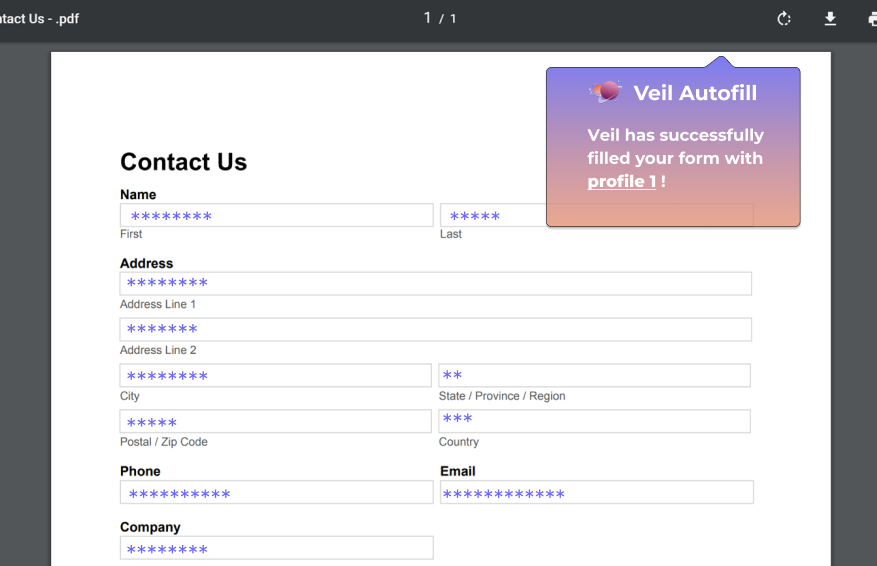Focus the First name field
The image size is (877, 566).
[276, 216]
